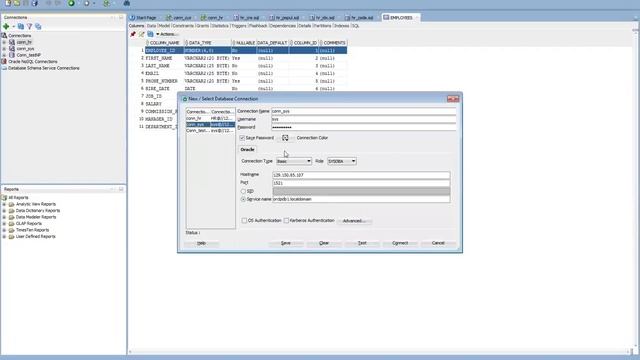This screenshot has height=360, width=640.
Task: Click the Connection Name input field
Action: click(364, 111)
